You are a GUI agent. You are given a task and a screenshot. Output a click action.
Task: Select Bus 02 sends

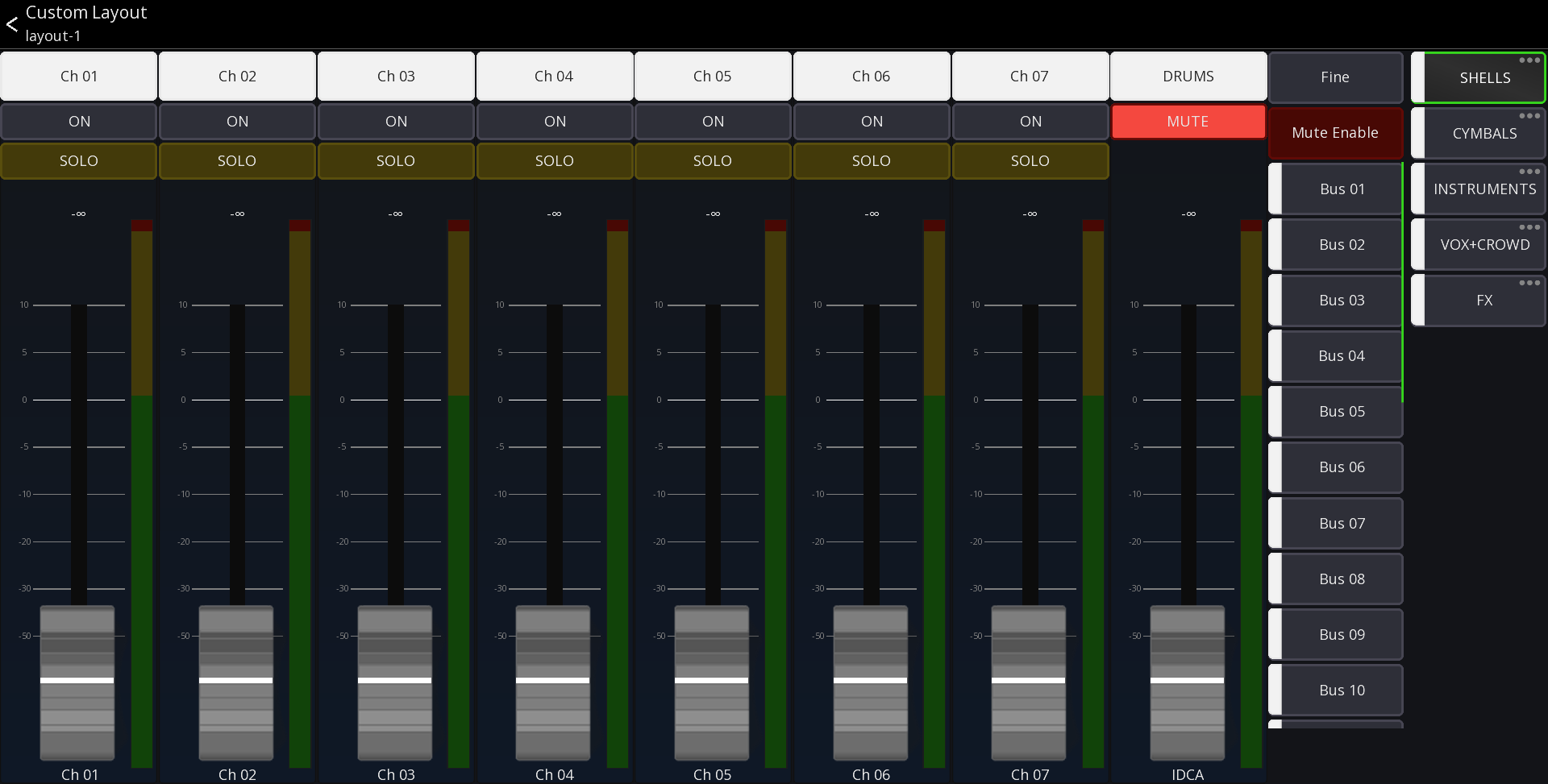click(1335, 245)
